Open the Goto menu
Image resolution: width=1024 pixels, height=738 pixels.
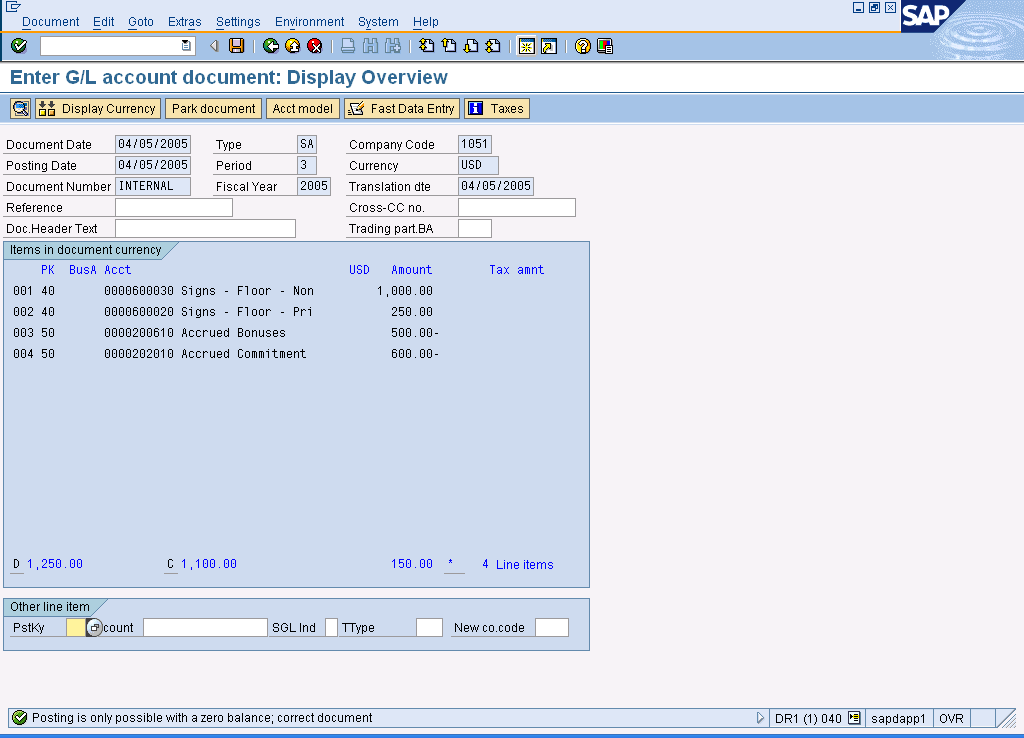(140, 22)
